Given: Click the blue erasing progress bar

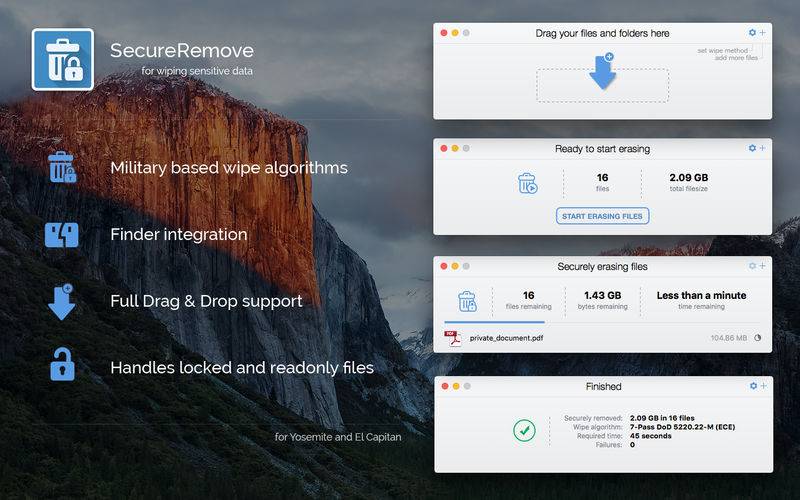Looking at the screenshot, I should point(494,322).
